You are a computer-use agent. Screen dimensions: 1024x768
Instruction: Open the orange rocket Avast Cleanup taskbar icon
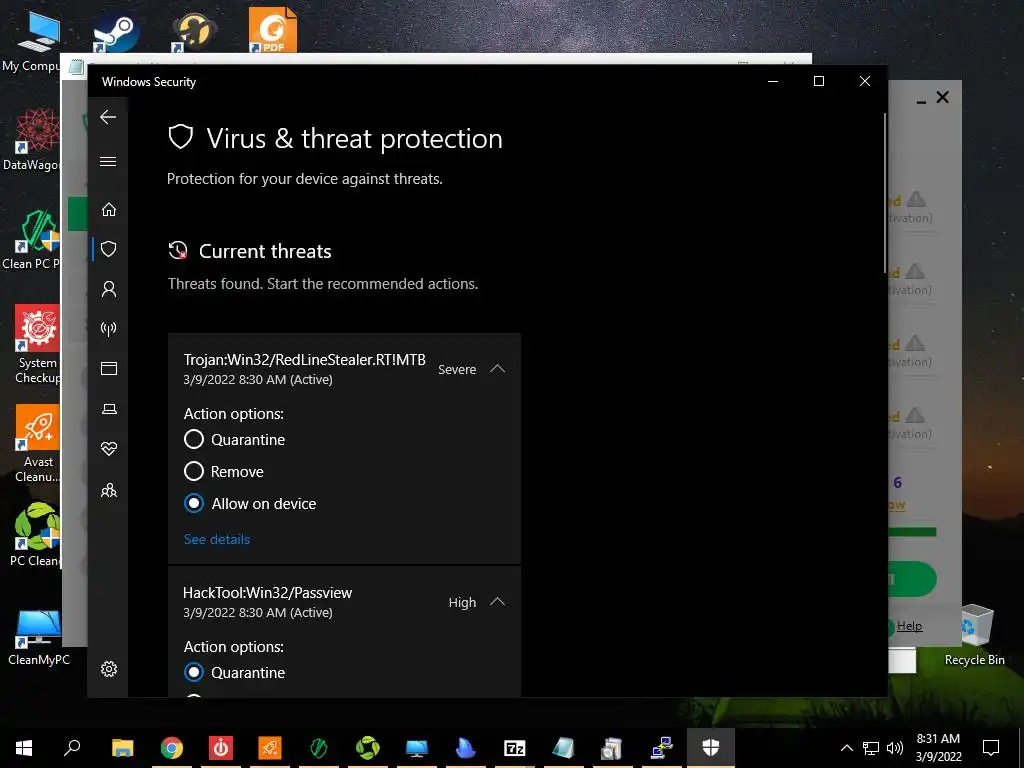click(270, 748)
